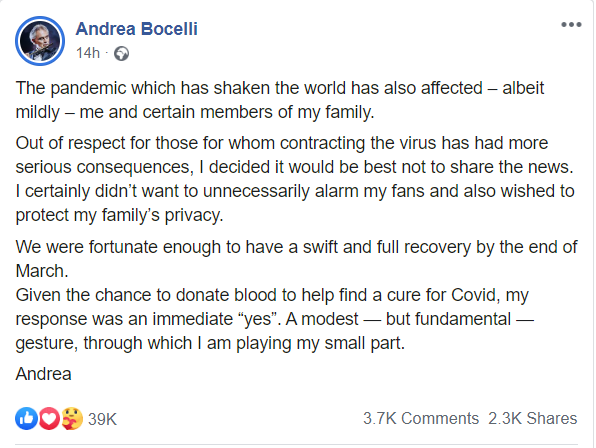View the 39K reactions list
596x448 pixels.
pos(102,419)
